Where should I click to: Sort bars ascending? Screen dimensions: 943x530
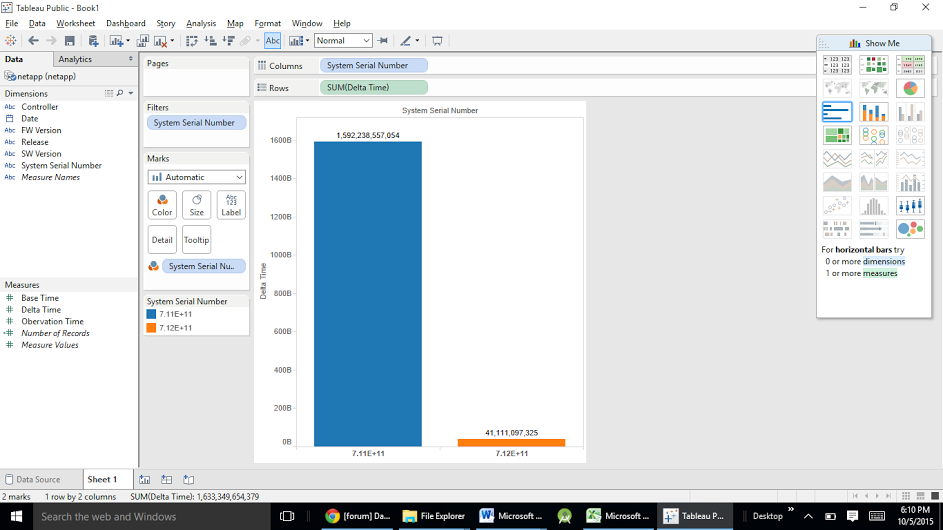[x=210, y=41]
